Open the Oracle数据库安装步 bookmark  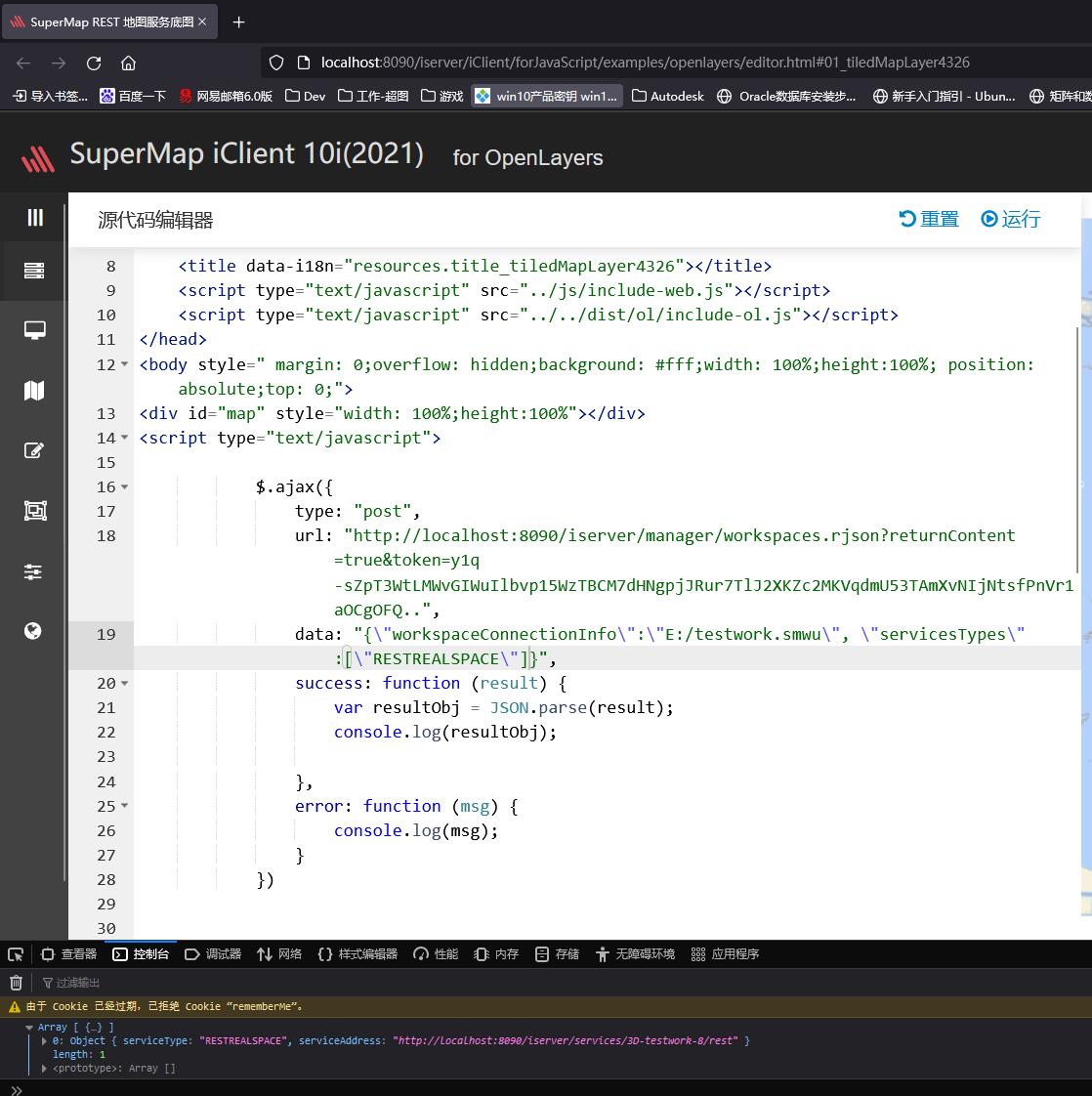[x=786, y=96]
